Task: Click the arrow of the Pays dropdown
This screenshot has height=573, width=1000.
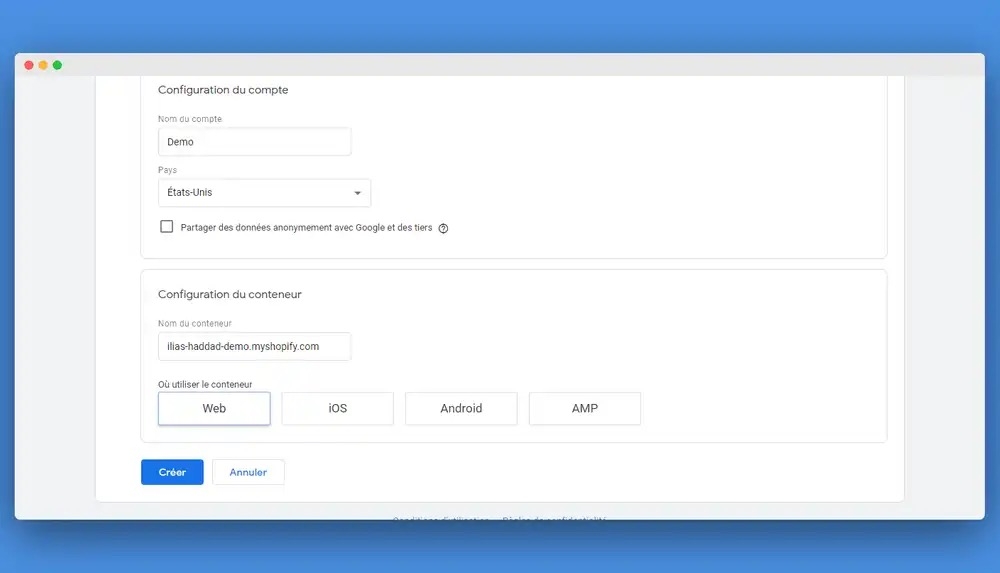Action: click(x=358, y=193)
